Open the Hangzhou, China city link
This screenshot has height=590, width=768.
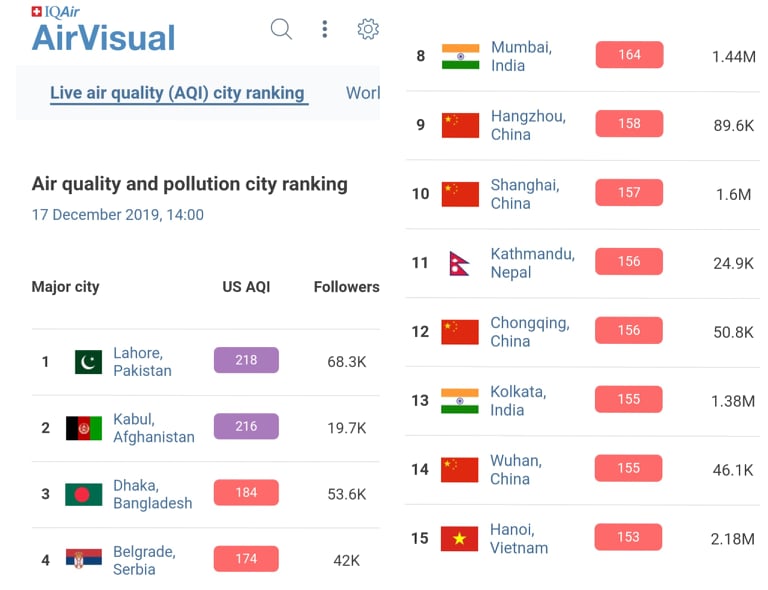coord(528,125)
